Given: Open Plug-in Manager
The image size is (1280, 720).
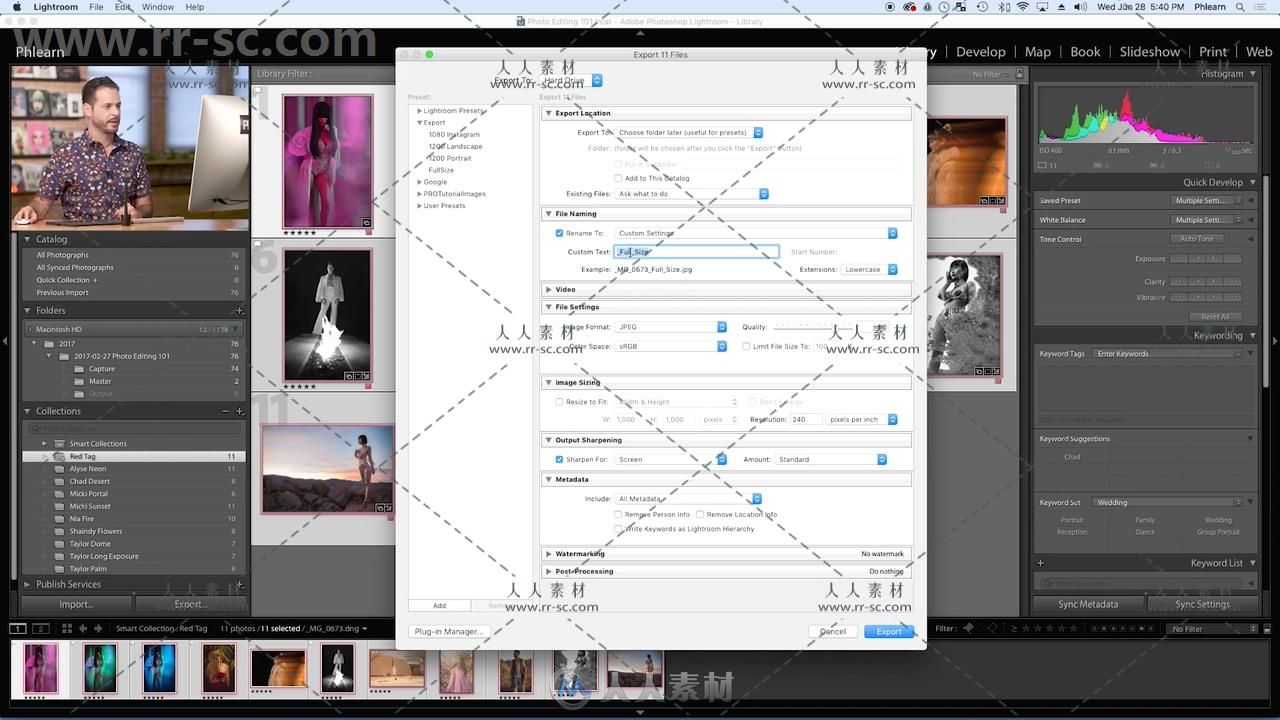Looking at the screenshot, I should pyautogui.click(x=449, y=631).
